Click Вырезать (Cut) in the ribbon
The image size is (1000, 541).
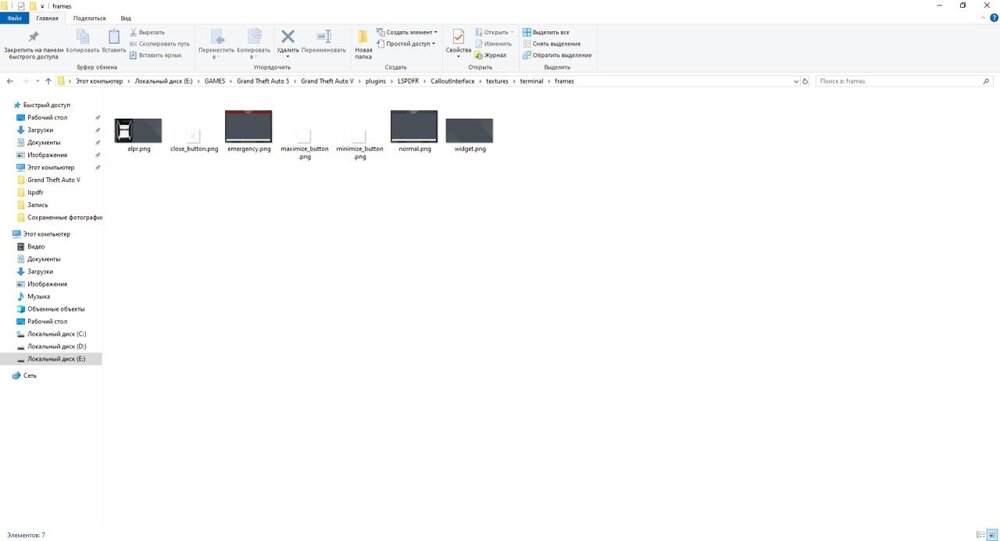tap(147, 32)
